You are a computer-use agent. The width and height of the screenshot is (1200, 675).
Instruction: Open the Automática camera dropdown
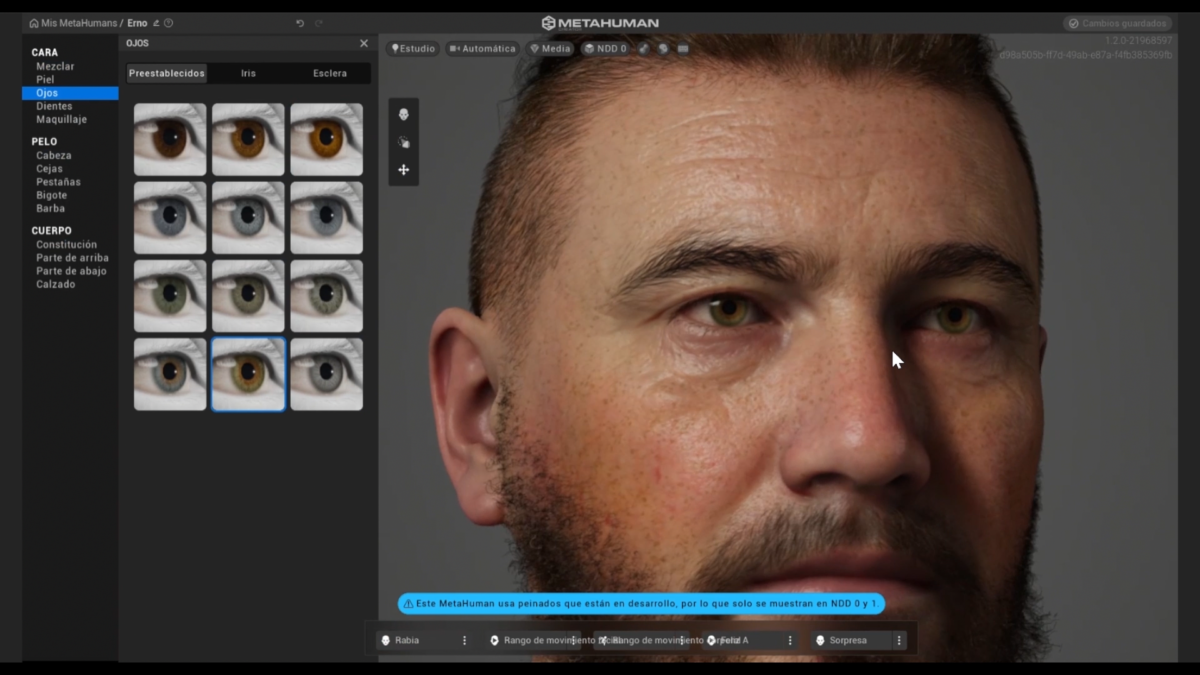tap(482, 48)
